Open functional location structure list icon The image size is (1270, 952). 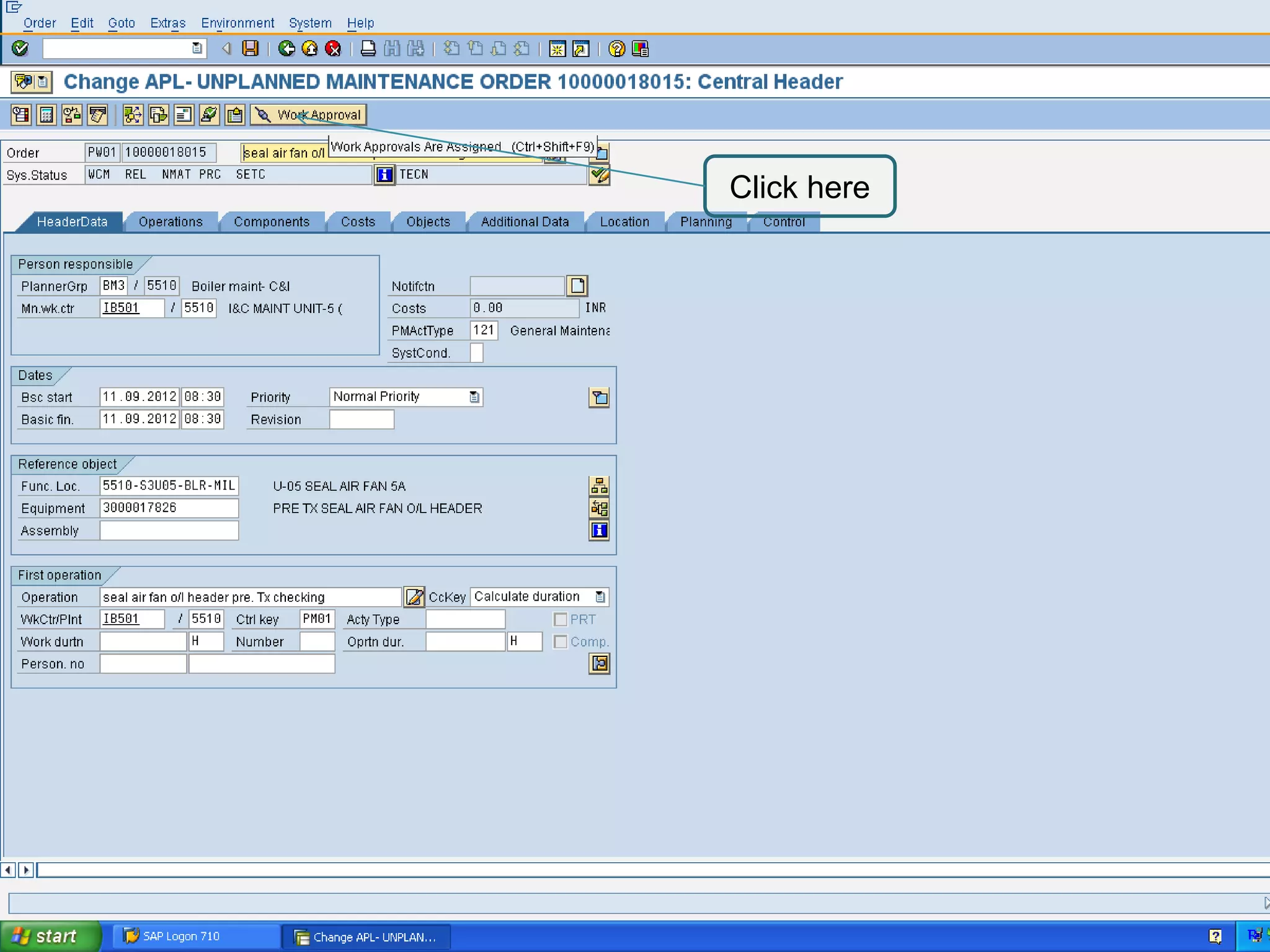click(599, 486)
